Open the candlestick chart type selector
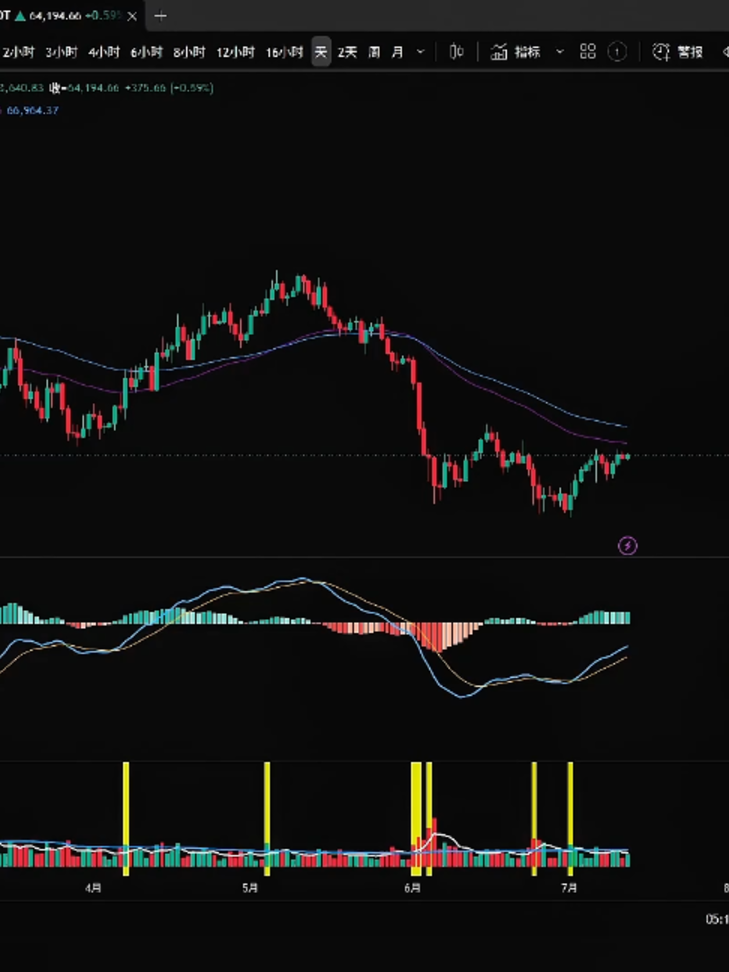 [x=456, y=52]
